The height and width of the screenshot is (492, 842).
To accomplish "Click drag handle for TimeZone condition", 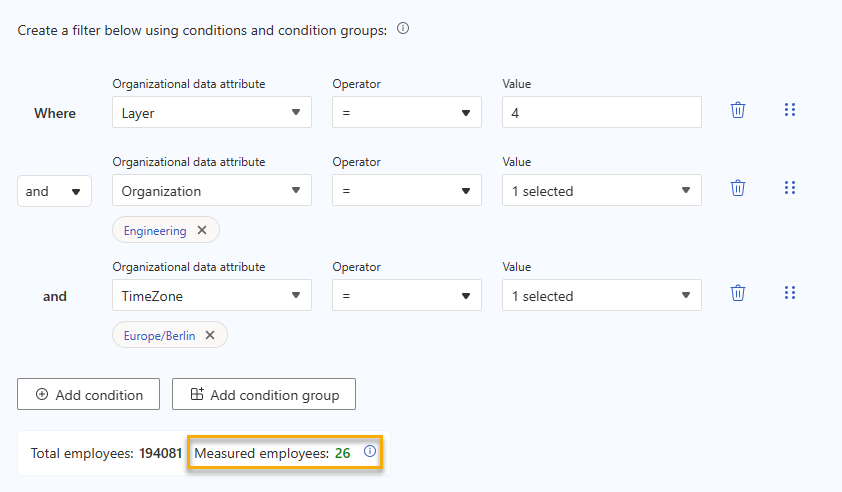I will click(x=790, y=293).
